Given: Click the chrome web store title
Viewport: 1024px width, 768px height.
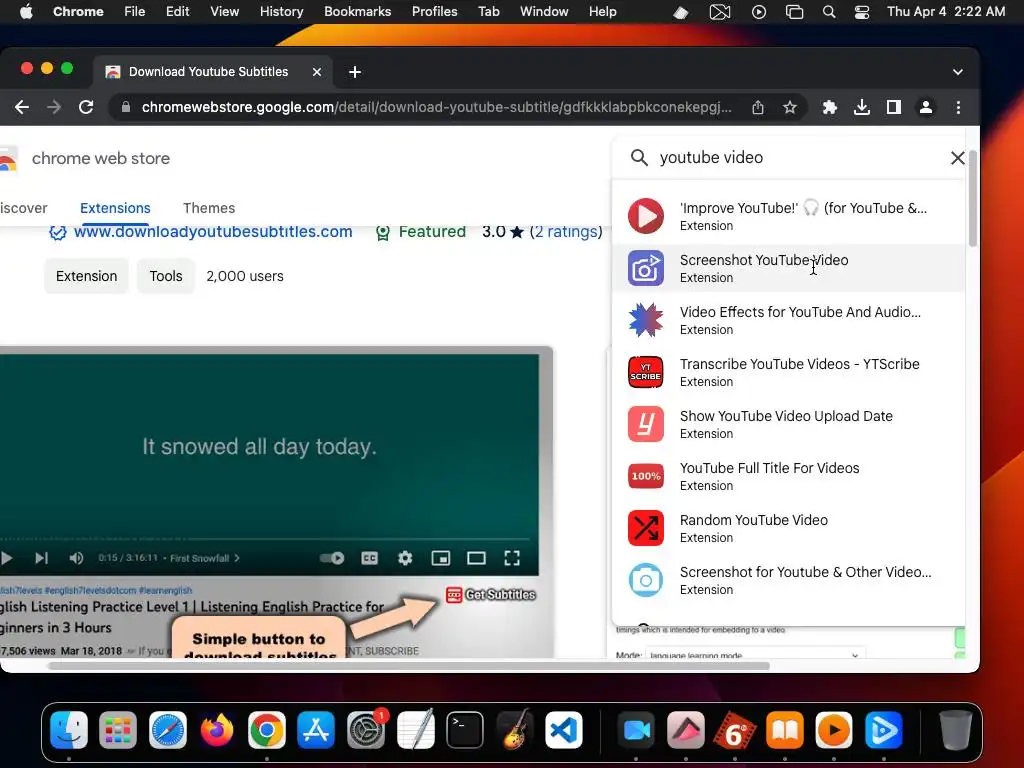Looking at the screenshot, I should coord(101,158).
